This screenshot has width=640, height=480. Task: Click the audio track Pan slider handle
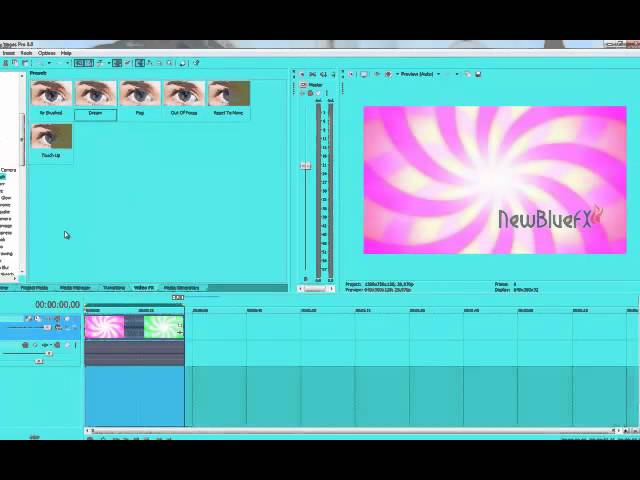39,361
